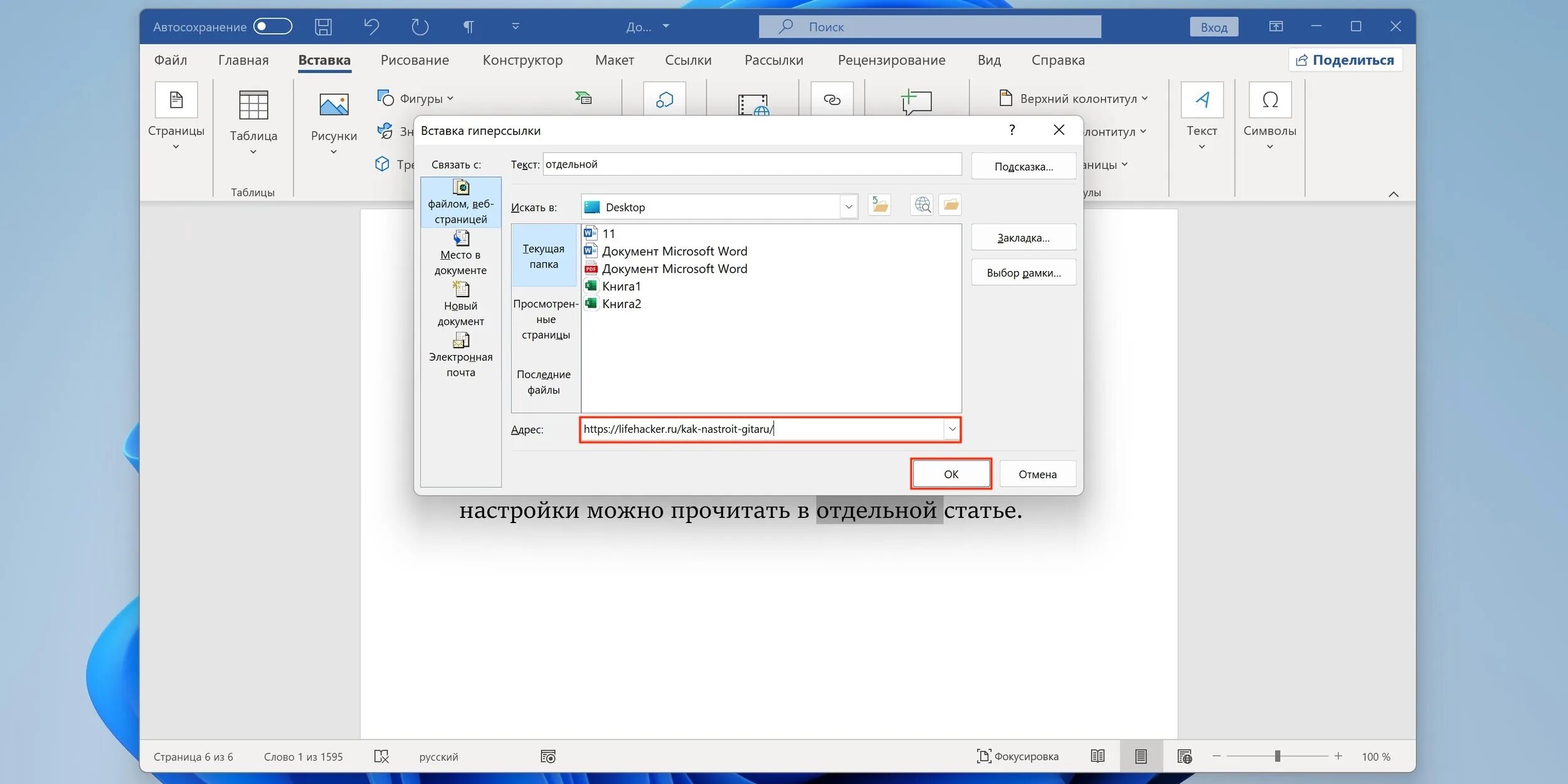Viewport: 1568px width, 784px height.
Task: Toggle paragraph marks pilcrow icon
Action: pyautogui.click(x=468, y=26)
